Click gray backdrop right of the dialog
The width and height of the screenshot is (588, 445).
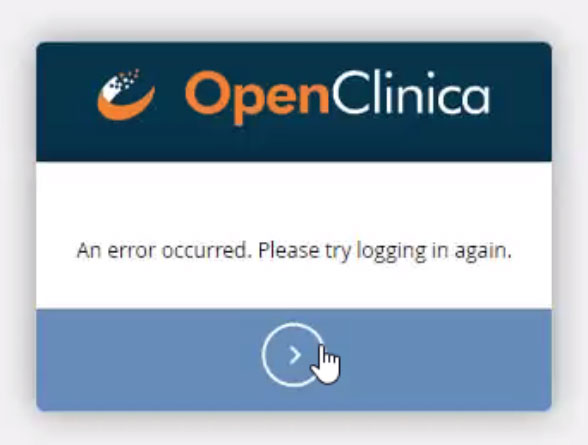[x=571, y=225]
